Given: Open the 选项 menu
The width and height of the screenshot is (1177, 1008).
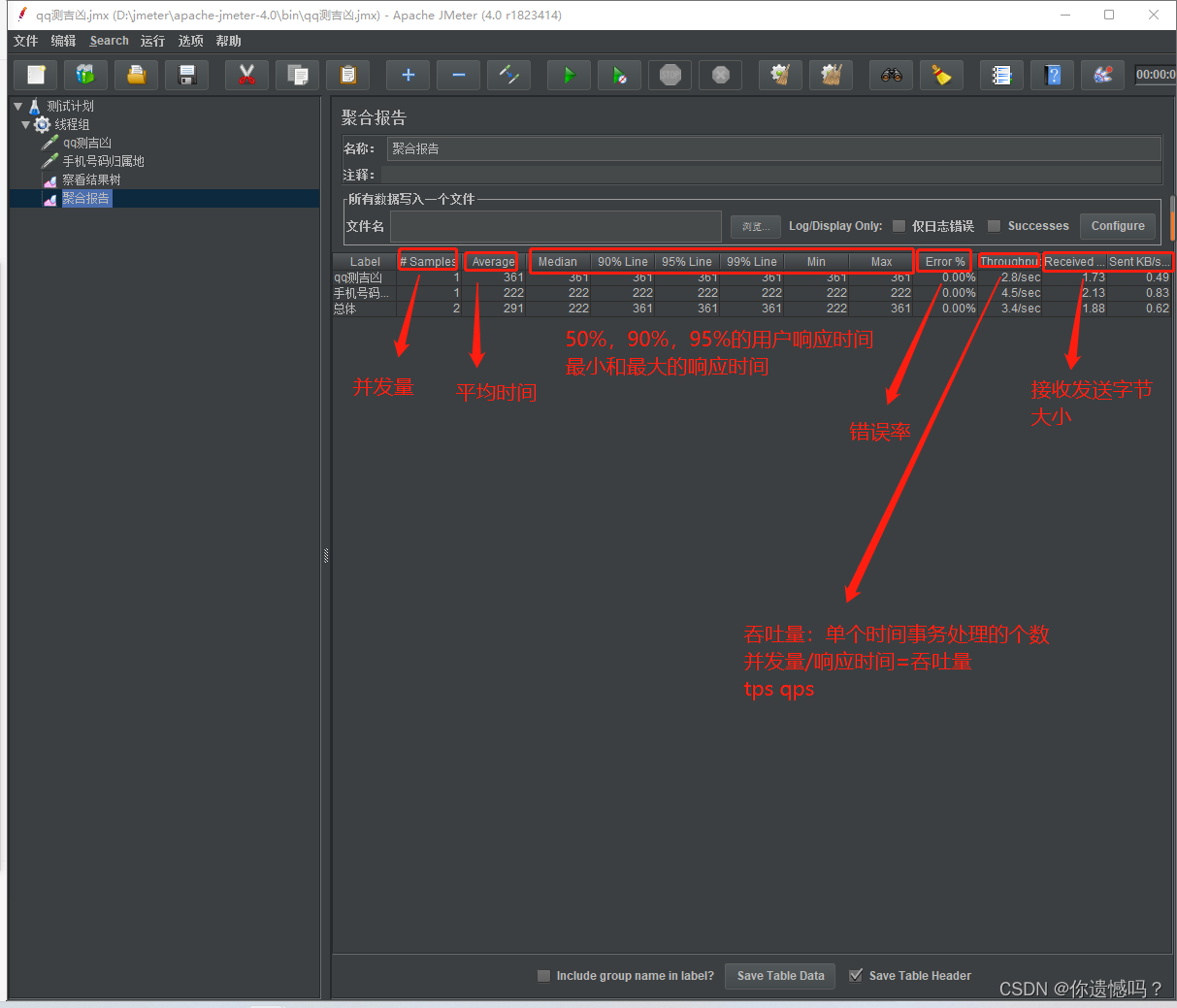Looking at the screenshot, I should [190, 41].
